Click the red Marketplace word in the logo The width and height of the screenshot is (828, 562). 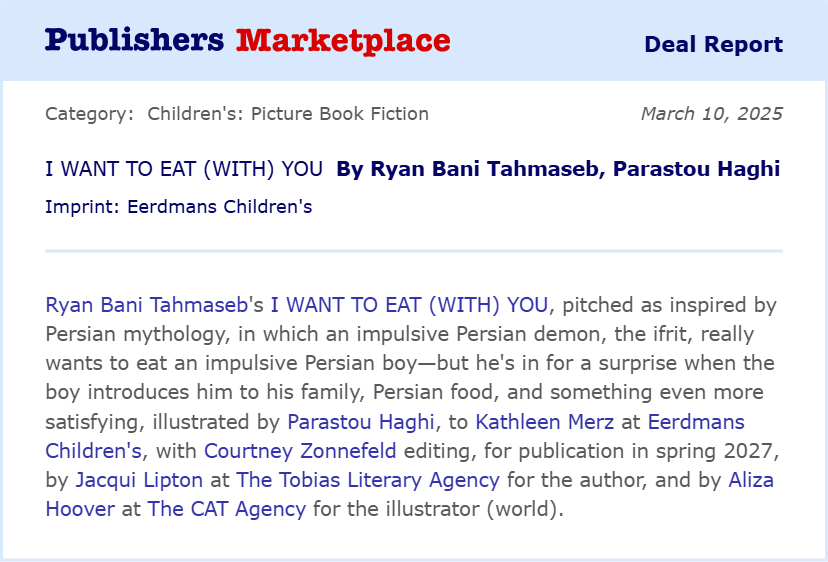click(x=343, y=41)
